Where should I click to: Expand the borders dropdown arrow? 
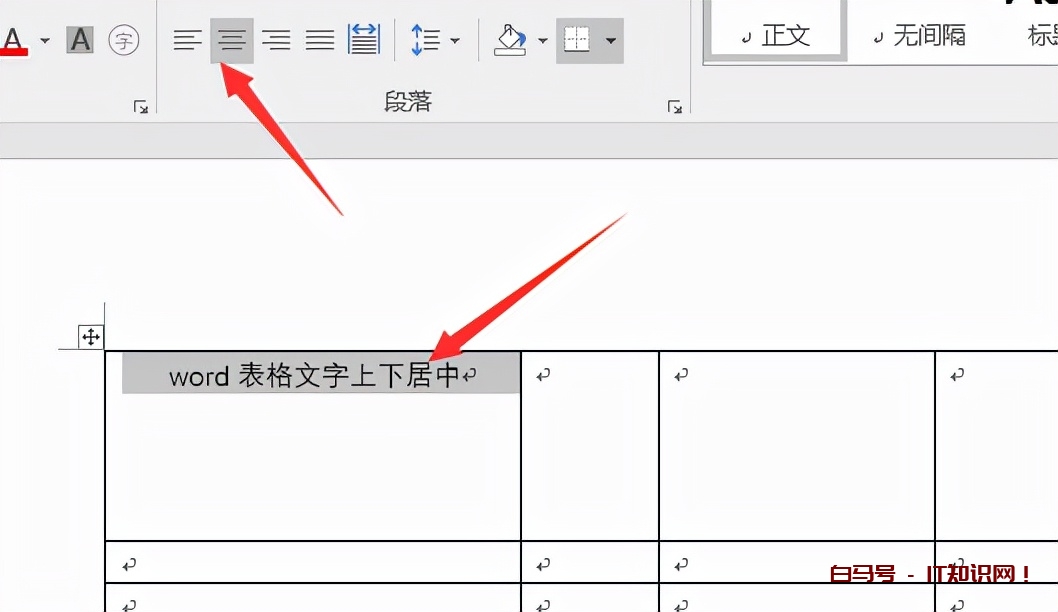[610, 41]
